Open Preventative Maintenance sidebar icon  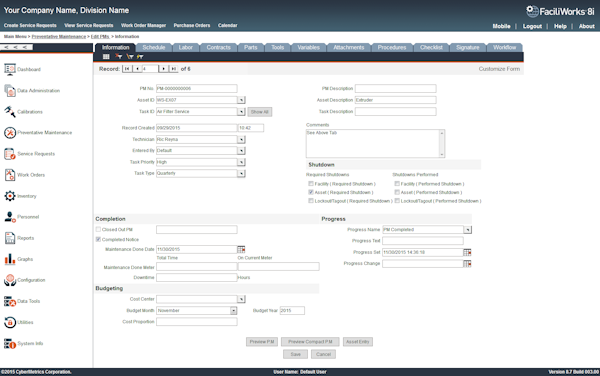10,133
